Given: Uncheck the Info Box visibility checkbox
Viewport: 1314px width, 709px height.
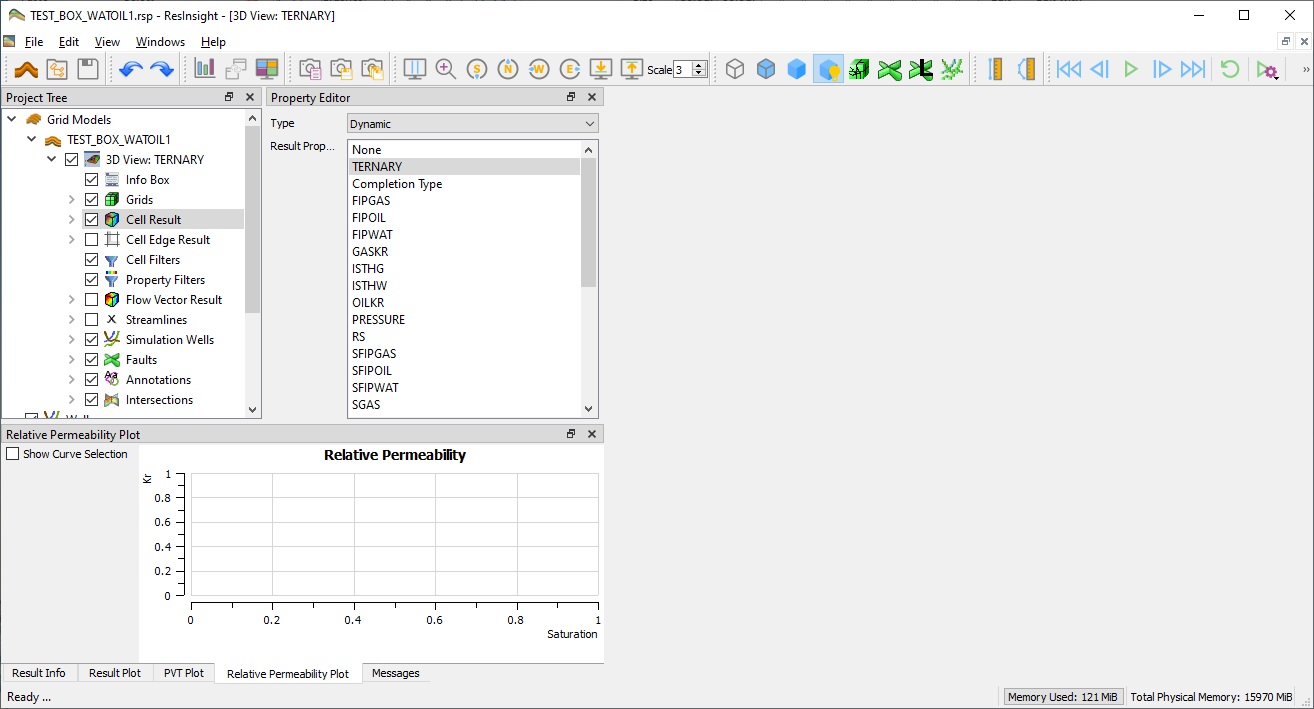Looking at the screenshot, I should [x=92, y=179].
